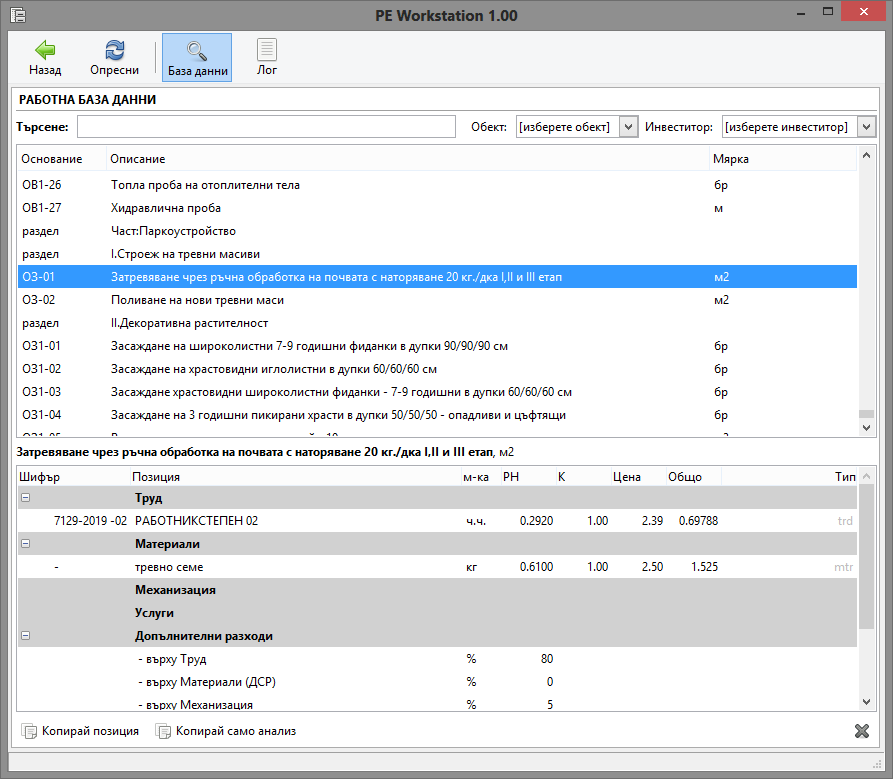The width and height of the screenshot is (893, 779).
Task: Click the Опресни refresh icon
Action: pyautogui.click(x=114, y=50)
